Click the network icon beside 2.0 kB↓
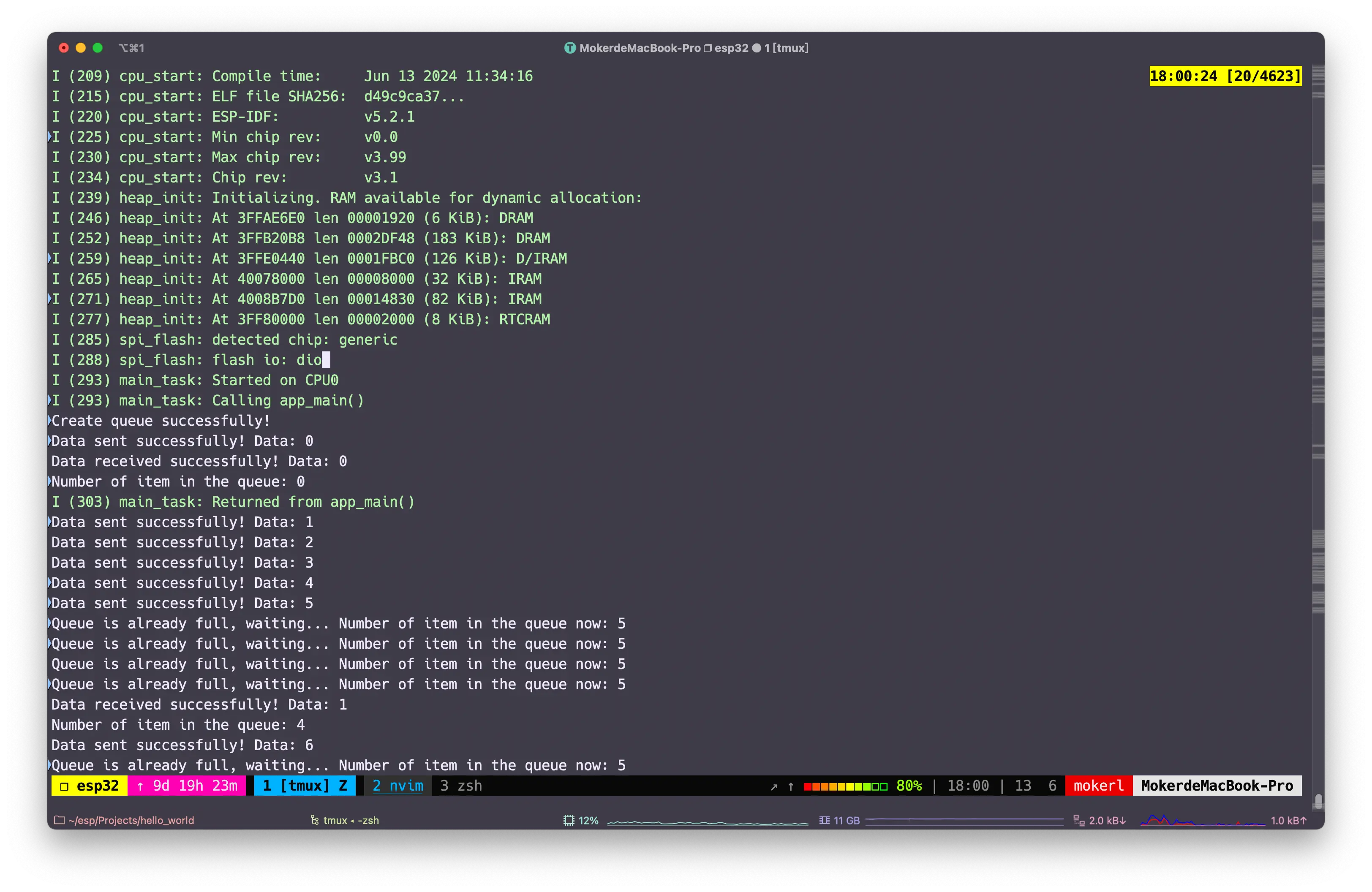This screenshot has height=892, width=1372. click(x=1079, y=820)
